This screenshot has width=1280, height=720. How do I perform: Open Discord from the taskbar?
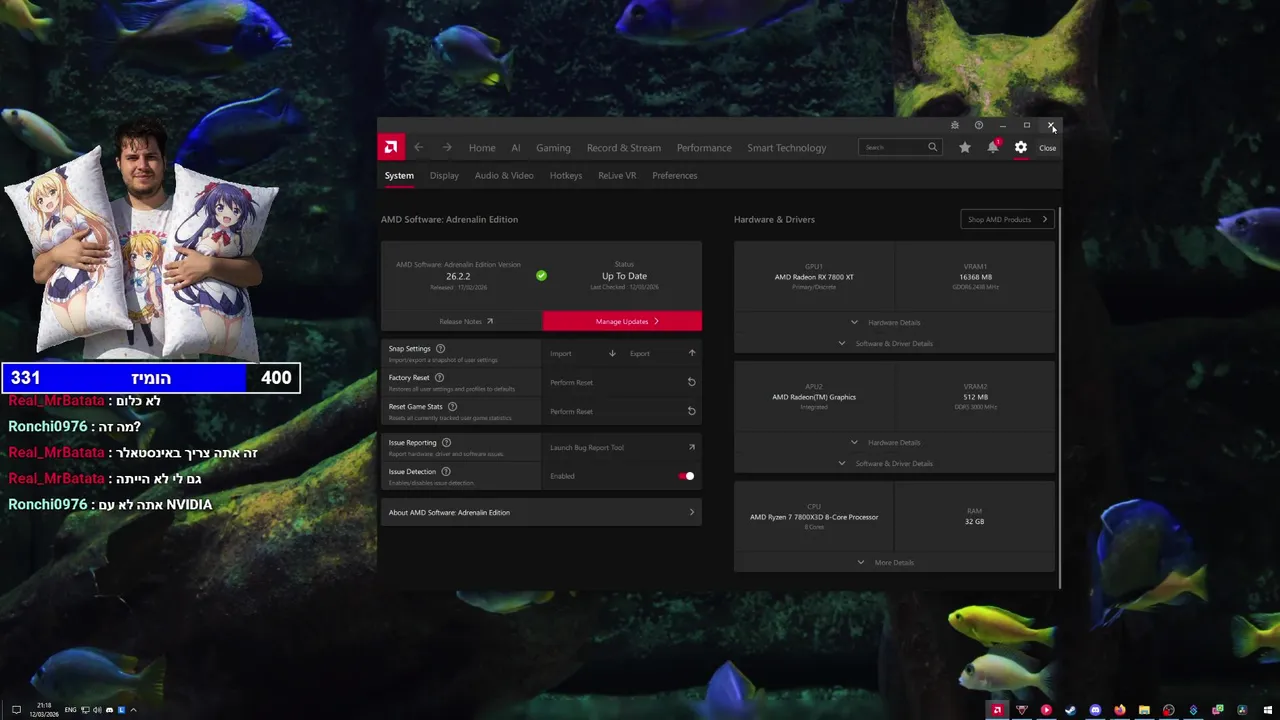(x=1095, y=710)
